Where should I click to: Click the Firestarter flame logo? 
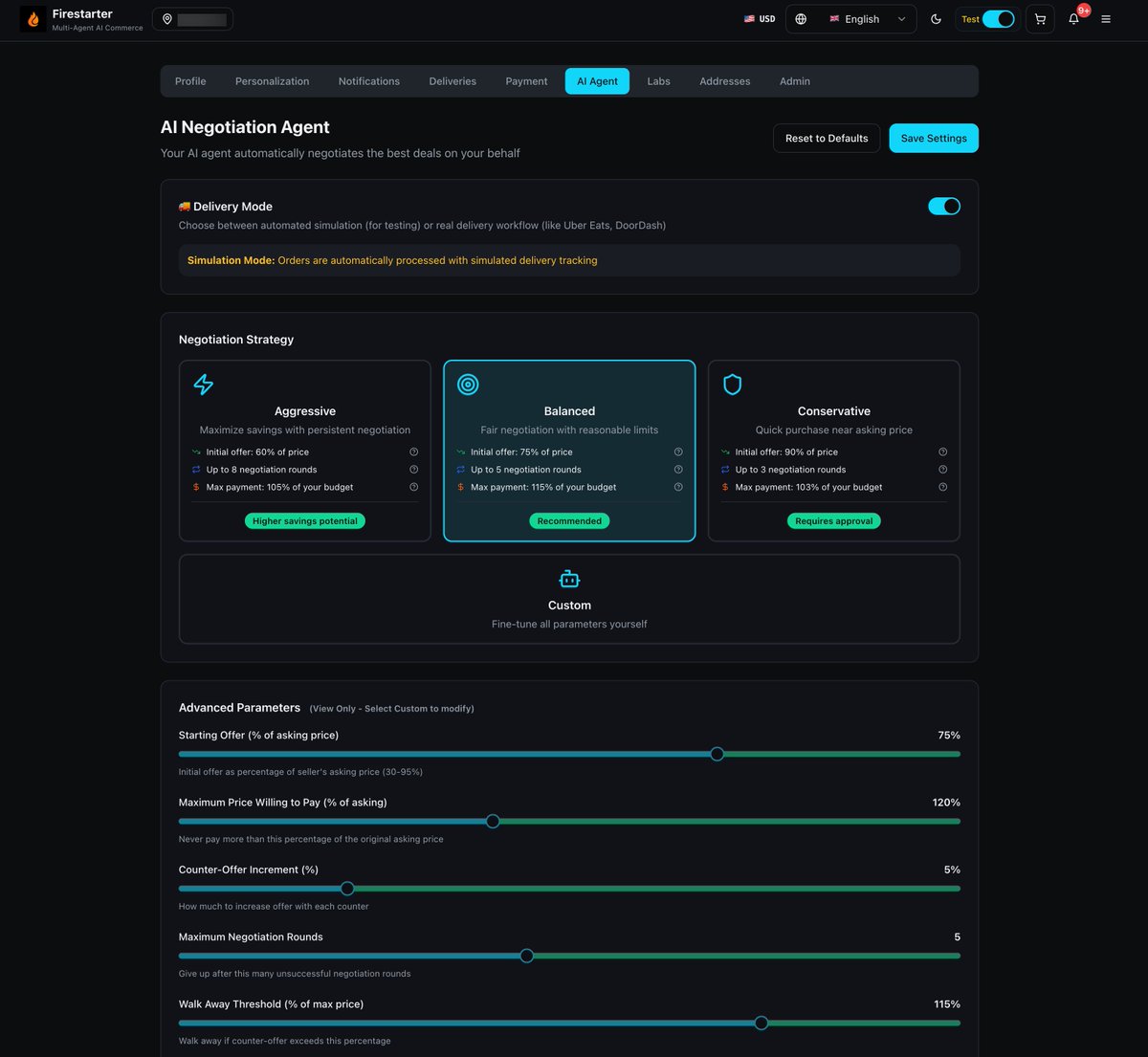[32, 18]
